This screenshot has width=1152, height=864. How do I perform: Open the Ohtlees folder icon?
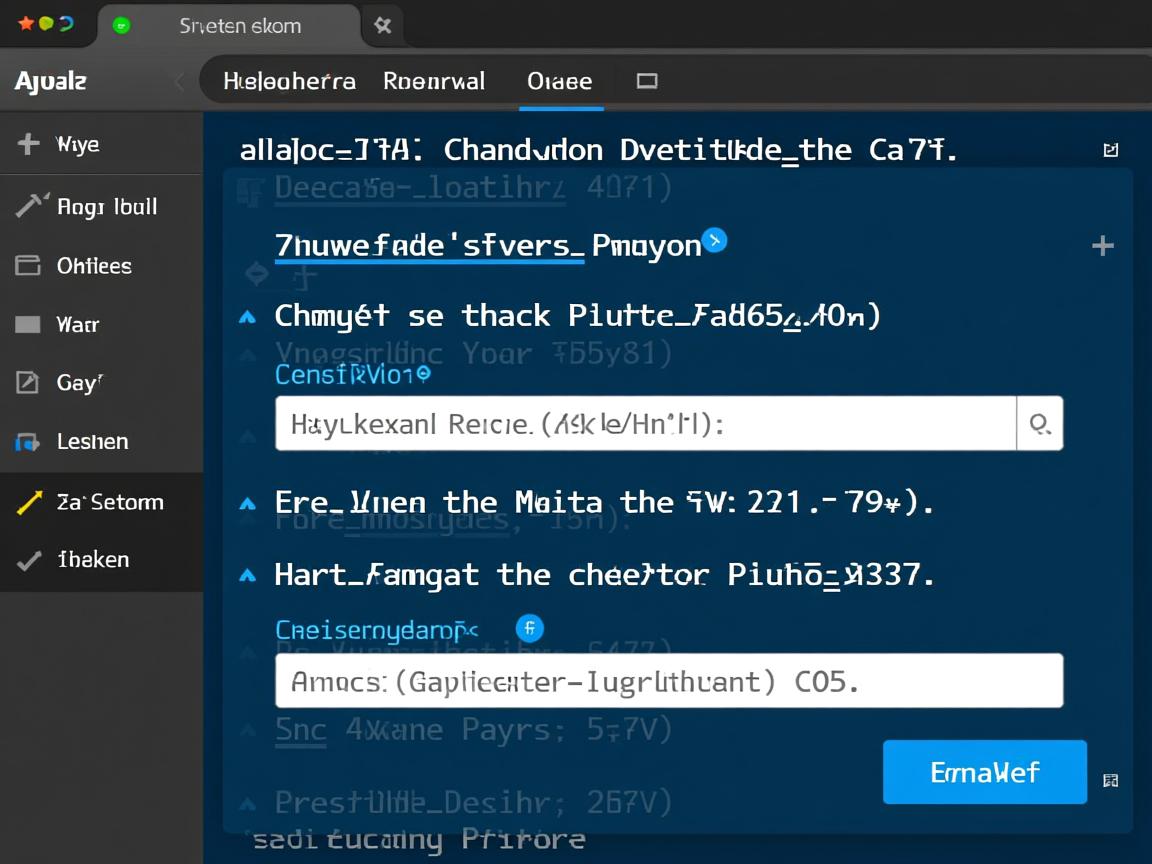click(28, 265)
